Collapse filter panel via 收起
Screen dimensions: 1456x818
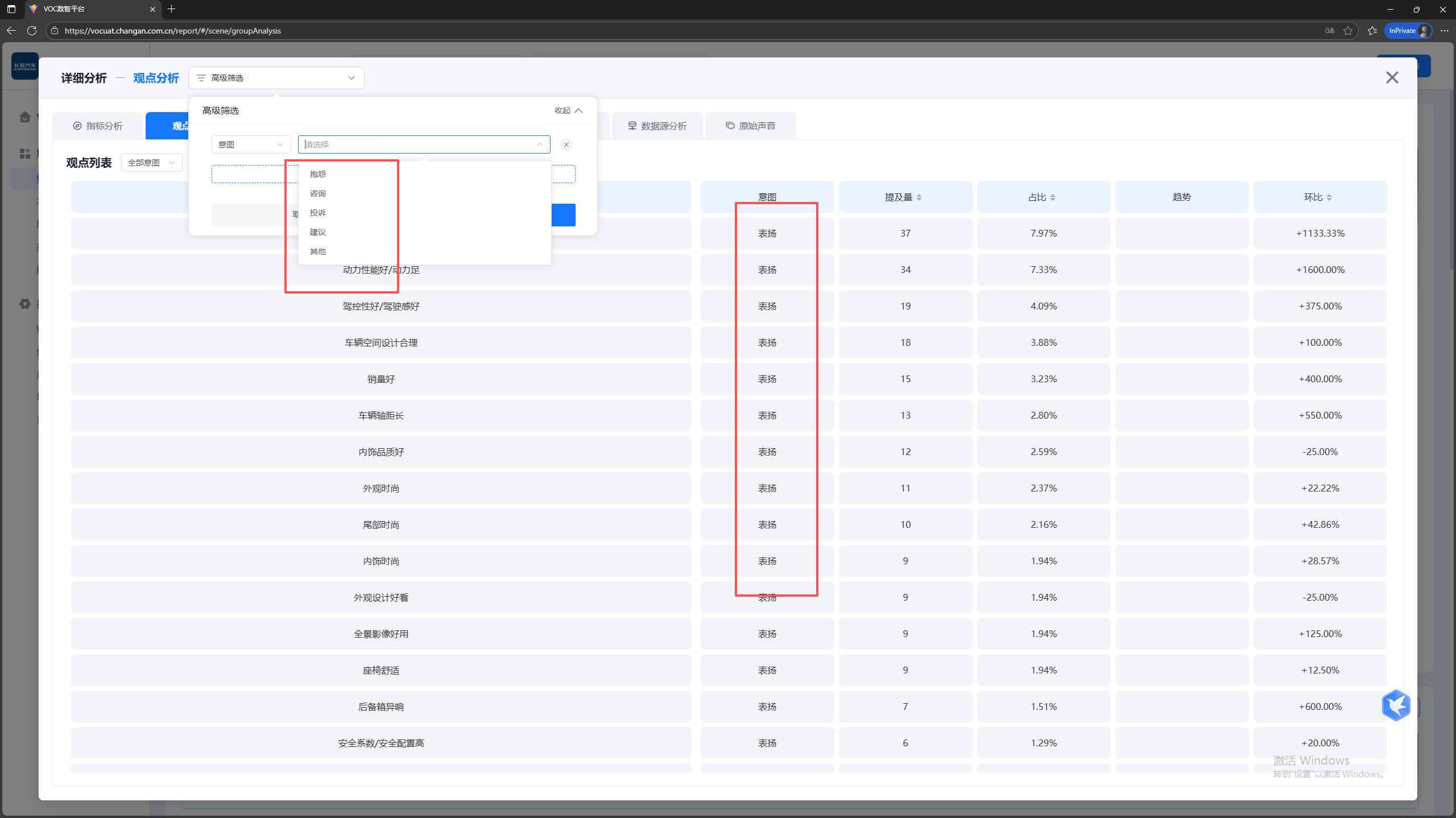tap(568, 110)
